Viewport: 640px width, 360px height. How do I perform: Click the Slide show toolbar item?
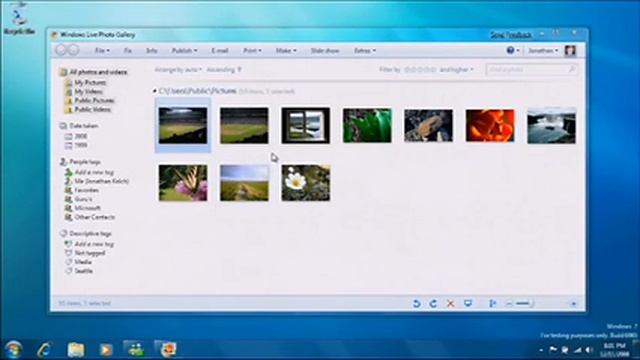(x=325, y=51)
